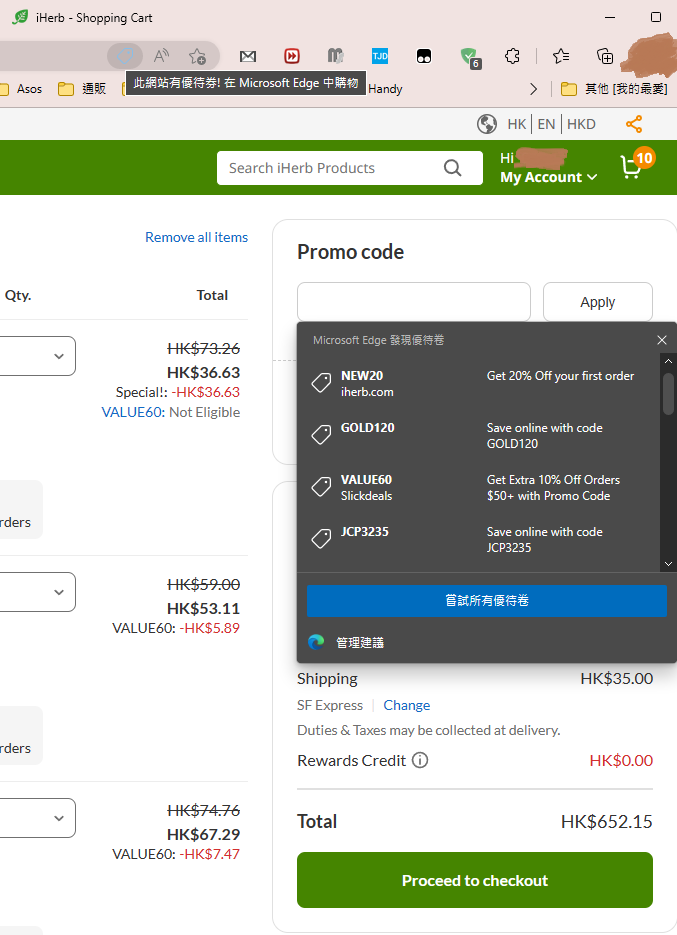Click the blue TJD extension icon
The image size is (677, 935).
[x=379, y=56]
